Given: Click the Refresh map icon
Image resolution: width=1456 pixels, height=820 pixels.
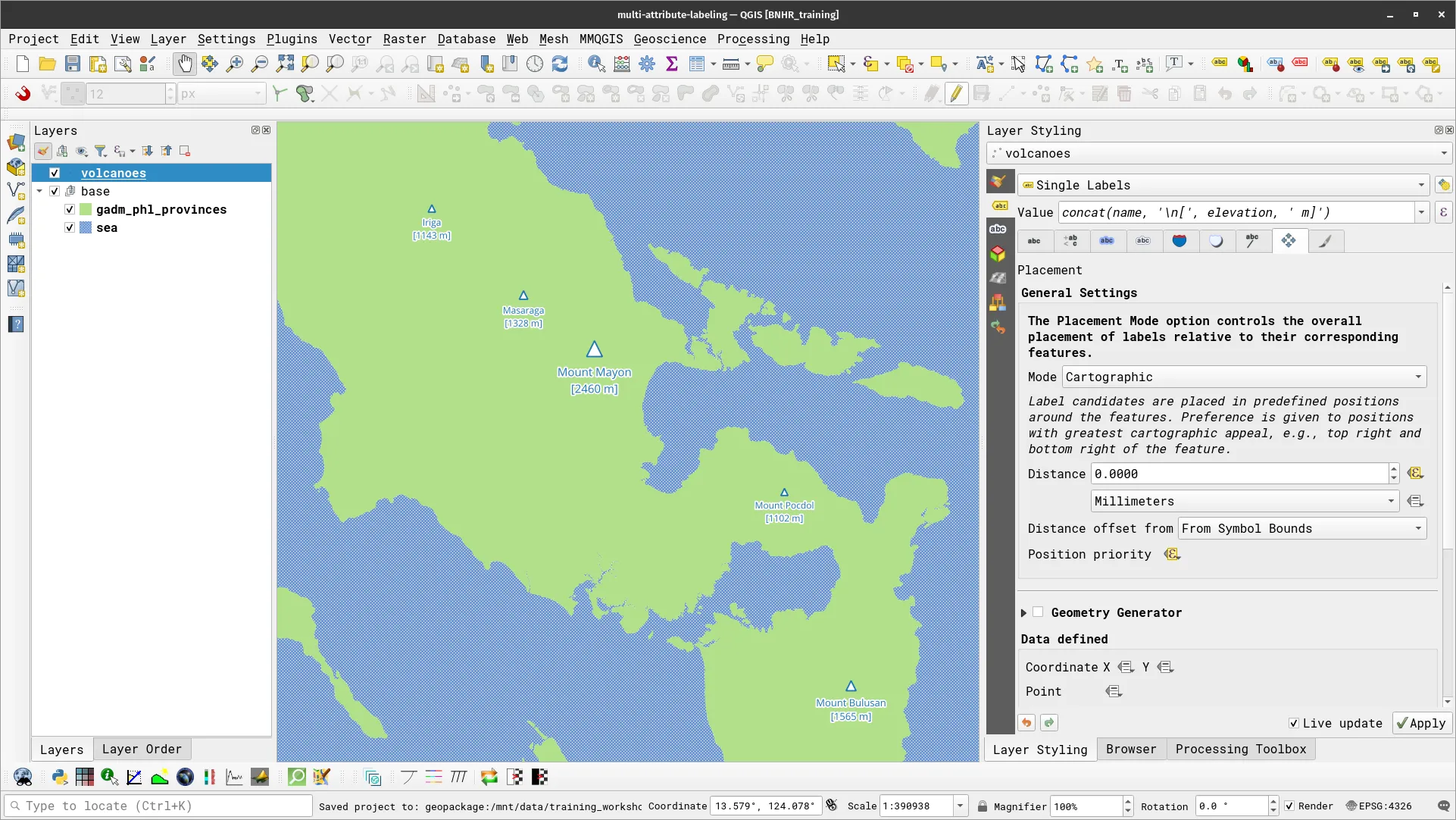Looking at the screenshot, I should 560,64.
